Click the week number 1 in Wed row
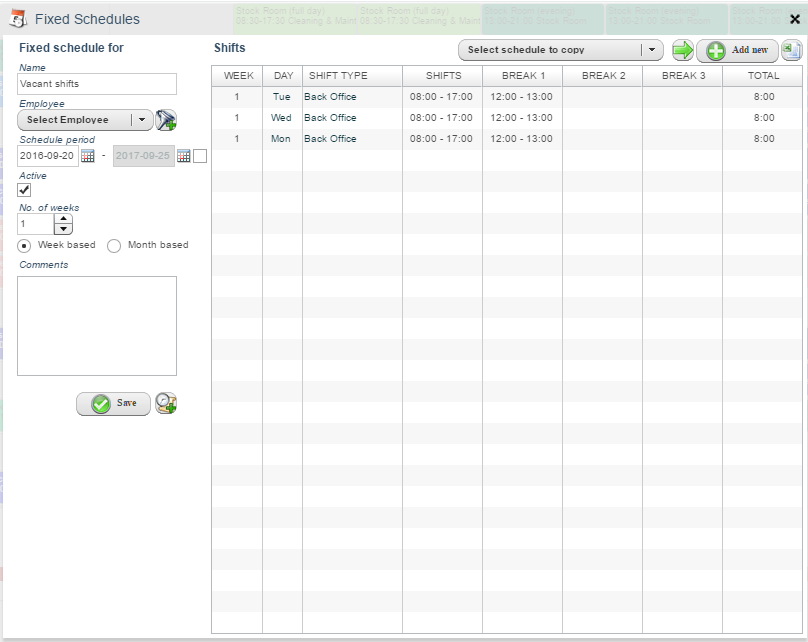This screenshot has height=642, width=808. (x=237, y=118)
